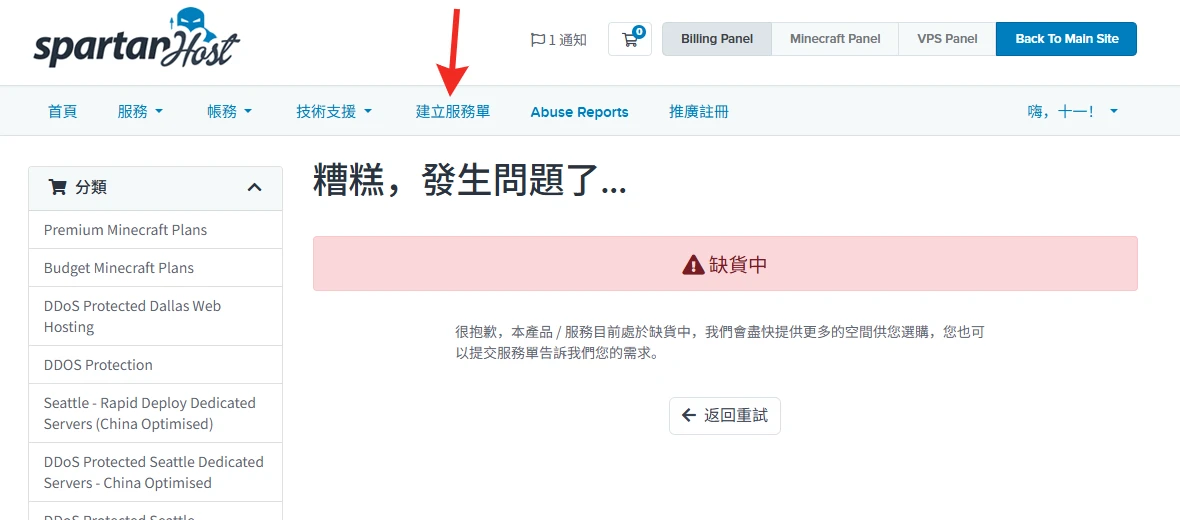Open Seattle - Rapid Deploy Dedicated Servers category
The image size is (1180, 520).
[x=156, y=413]
